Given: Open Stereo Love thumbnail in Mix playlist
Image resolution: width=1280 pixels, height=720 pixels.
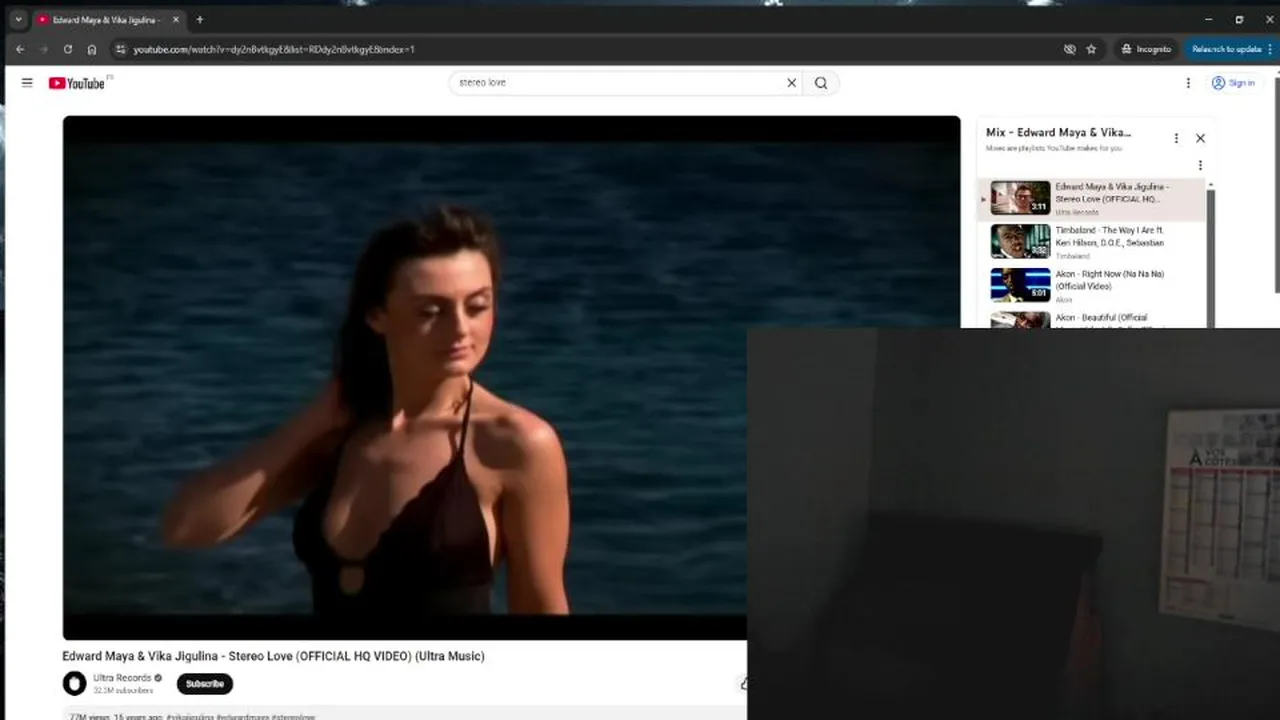Looking at the screenshot, I should 1020,198.
